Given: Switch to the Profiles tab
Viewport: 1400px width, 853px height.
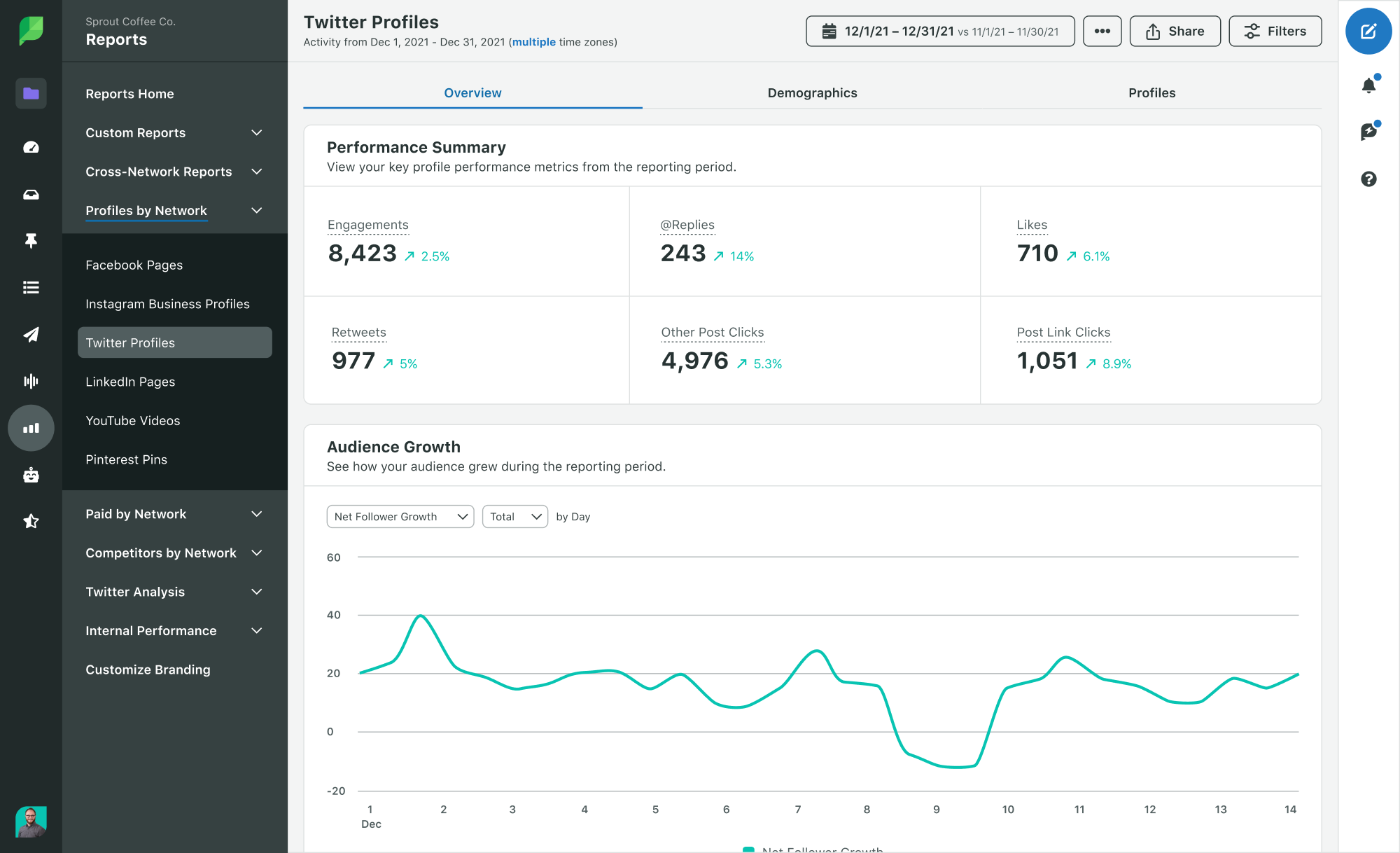Looking at the screenshot, I should (x=1152, y=92).
